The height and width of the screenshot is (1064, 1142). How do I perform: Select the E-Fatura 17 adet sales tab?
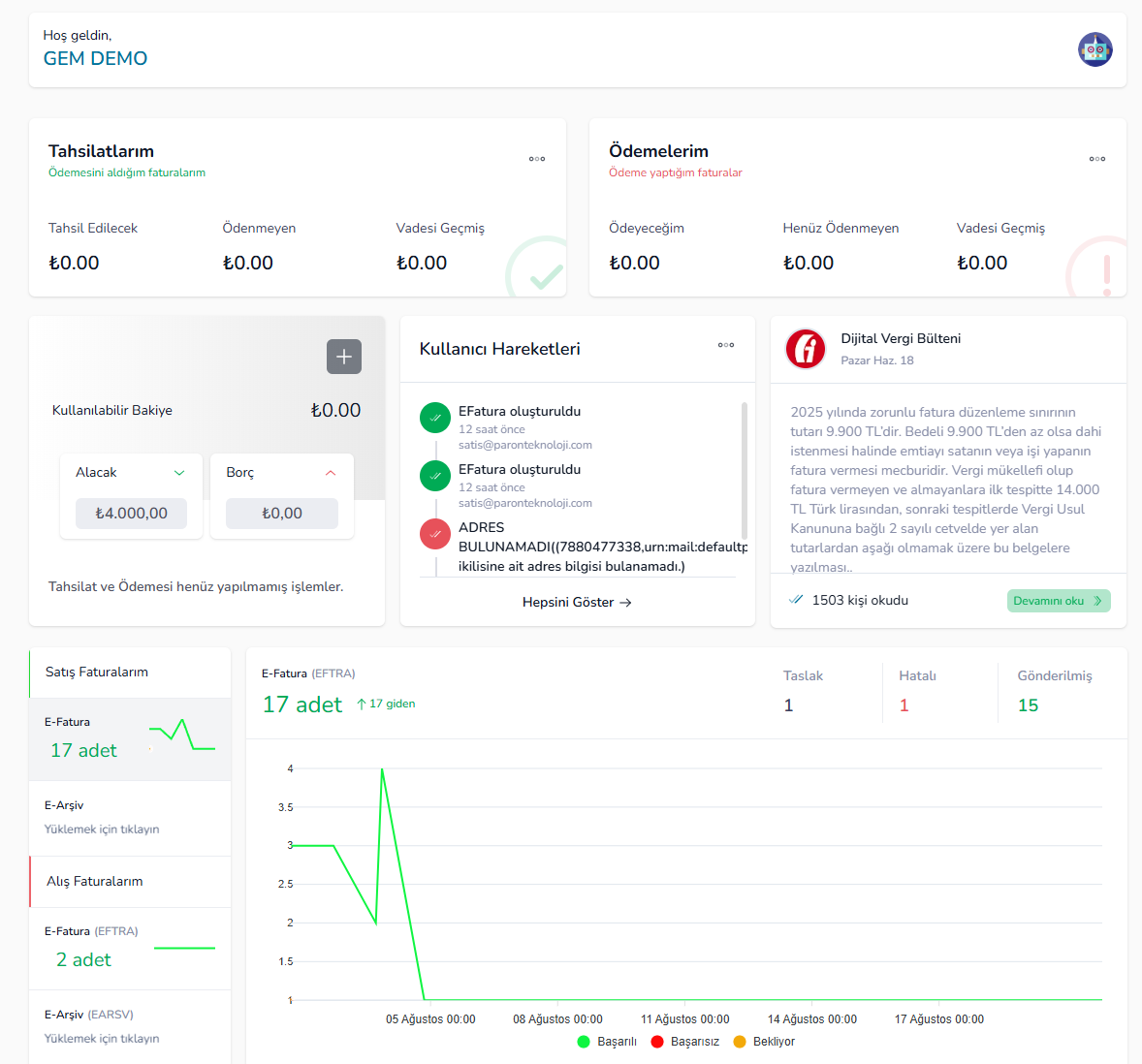click(x=130, y=739)
